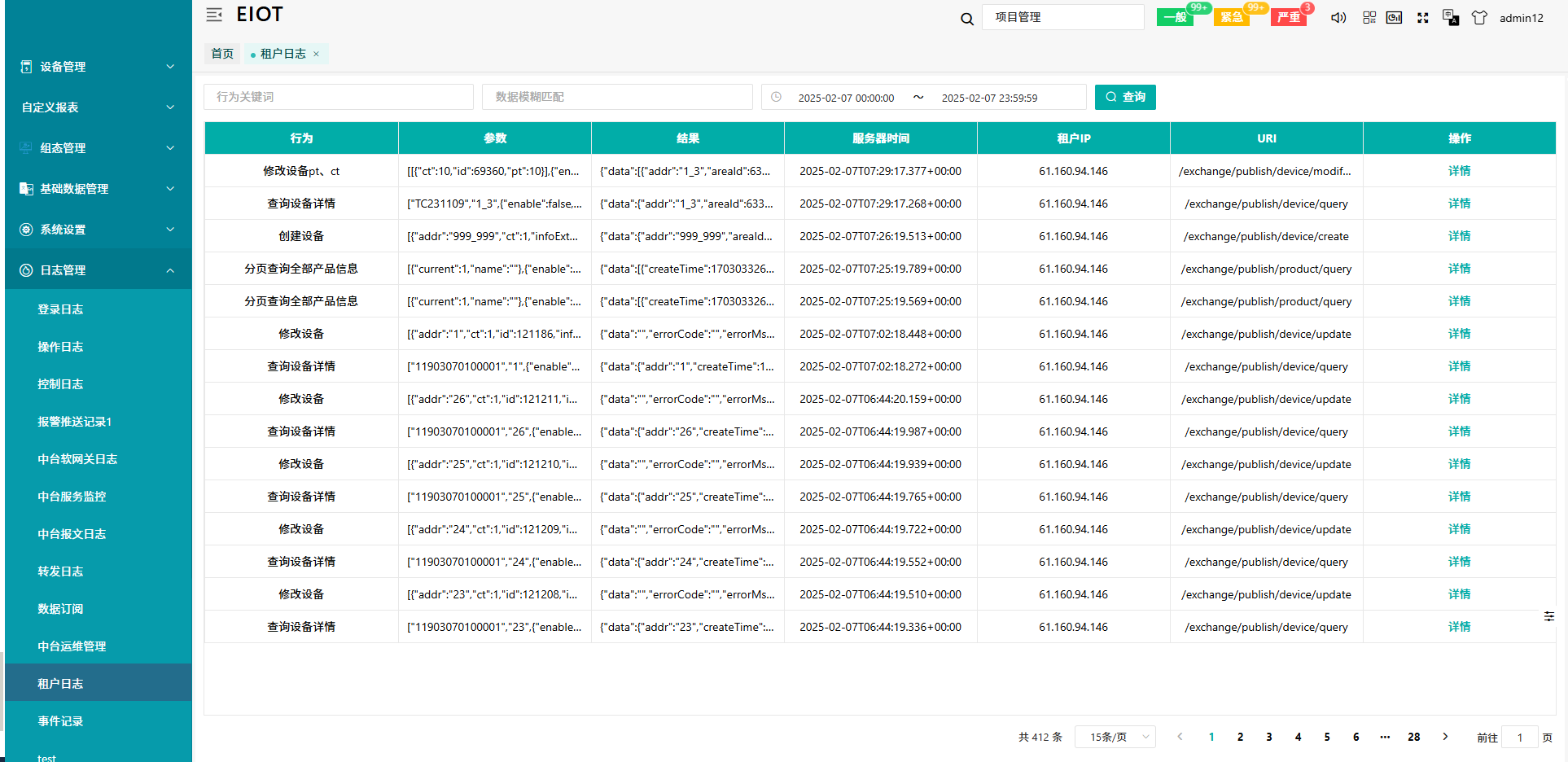Click the clock icon in date range picker
Screen dimensions: 1568x762
click(x=777, y=97)
